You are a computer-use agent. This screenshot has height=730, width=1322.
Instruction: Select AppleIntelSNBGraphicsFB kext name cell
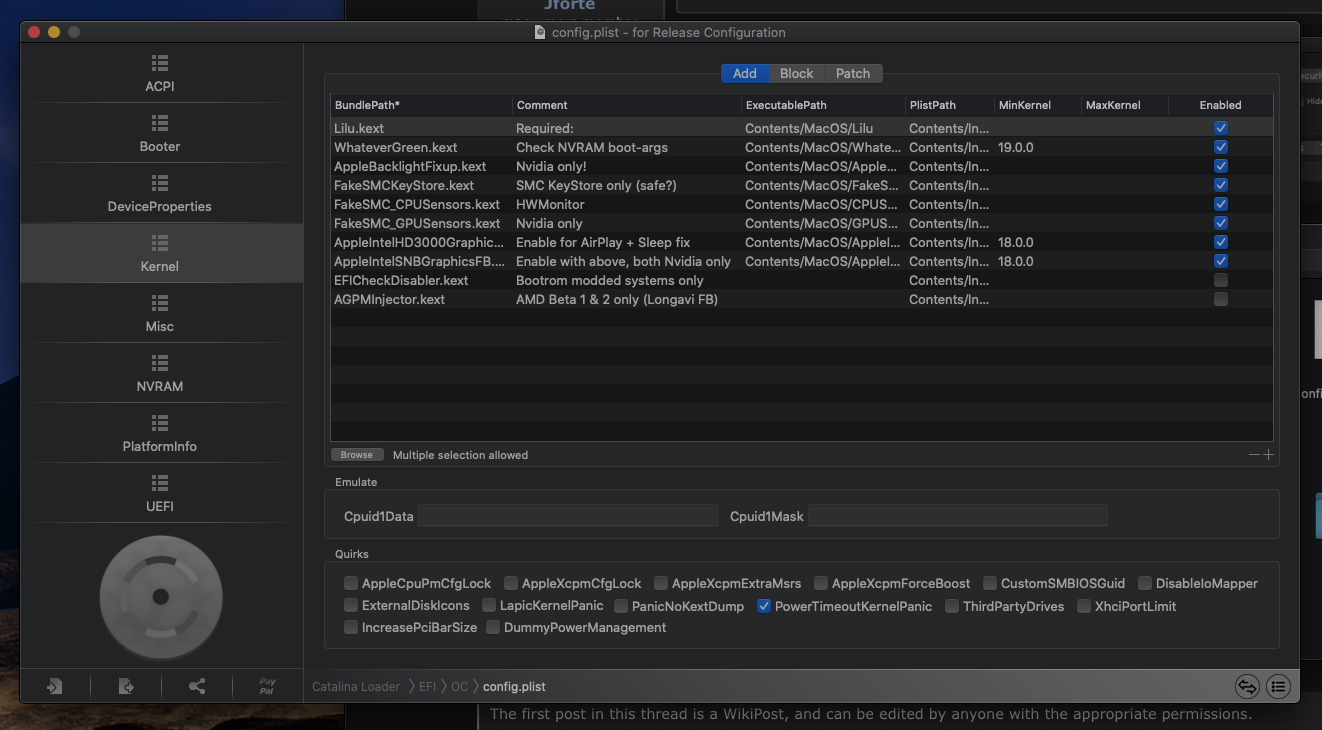419,261
